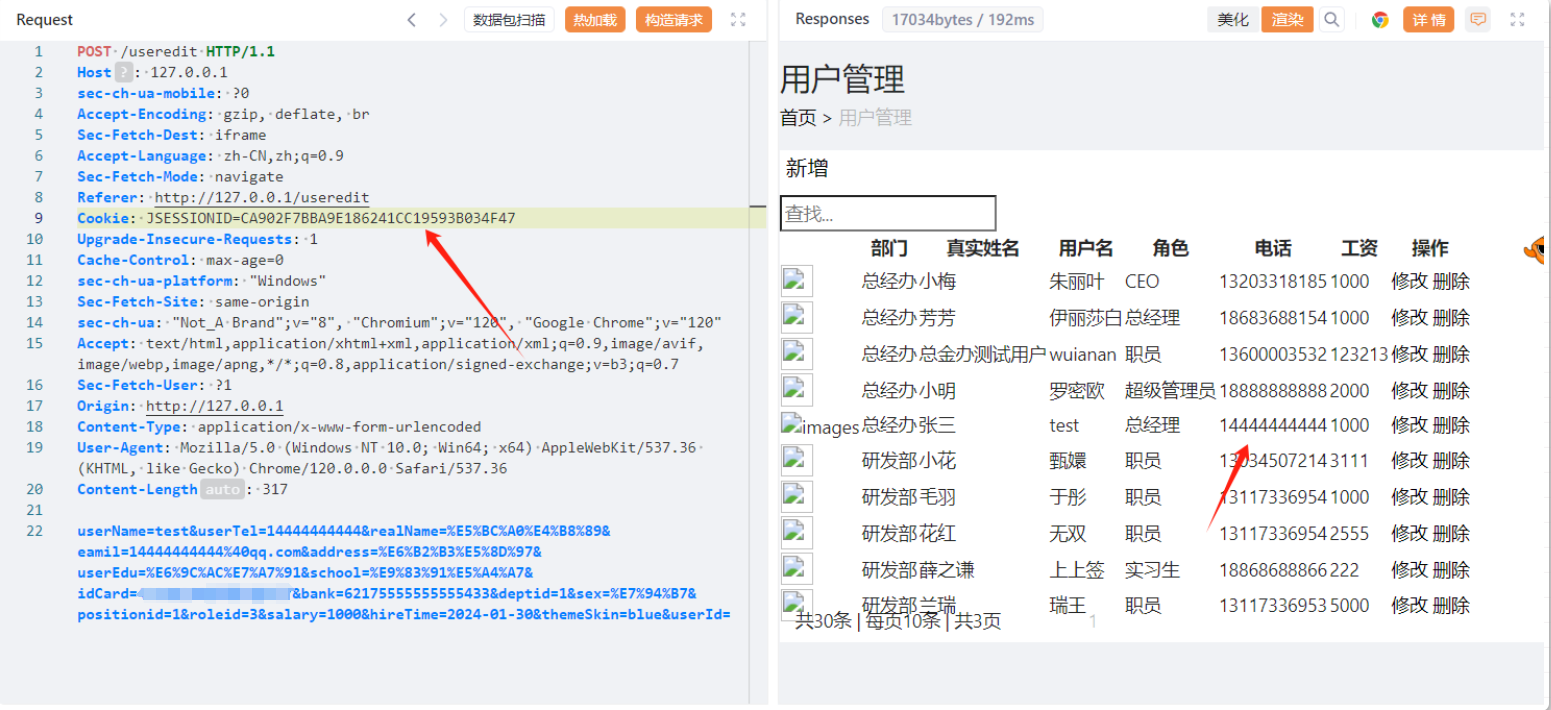Click 新增 to add a user
The image size is (1551, 710).
tap(807, 169)
